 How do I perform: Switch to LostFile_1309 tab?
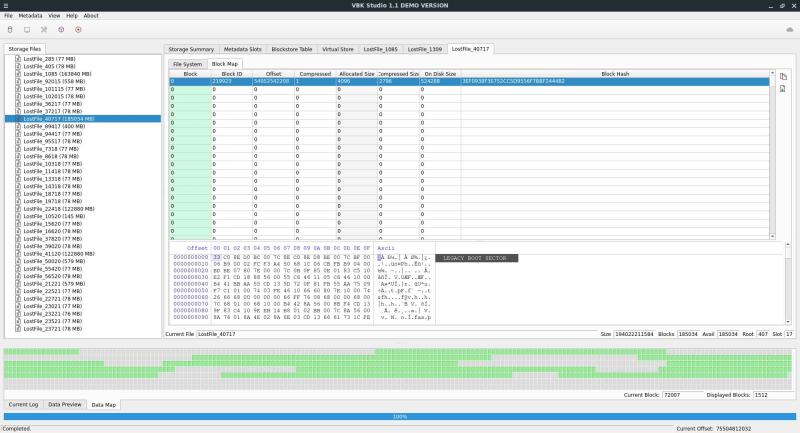click(424, 49)
